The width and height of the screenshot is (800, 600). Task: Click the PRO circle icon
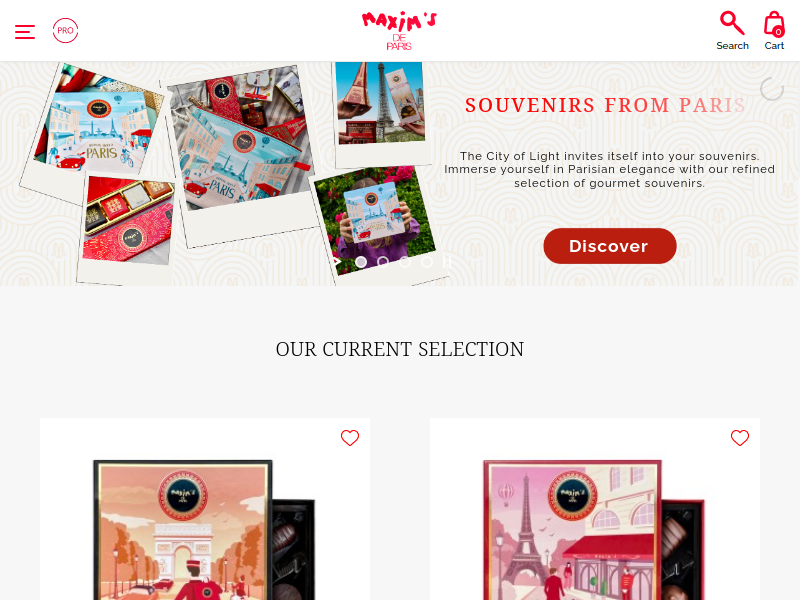[65, 31]
